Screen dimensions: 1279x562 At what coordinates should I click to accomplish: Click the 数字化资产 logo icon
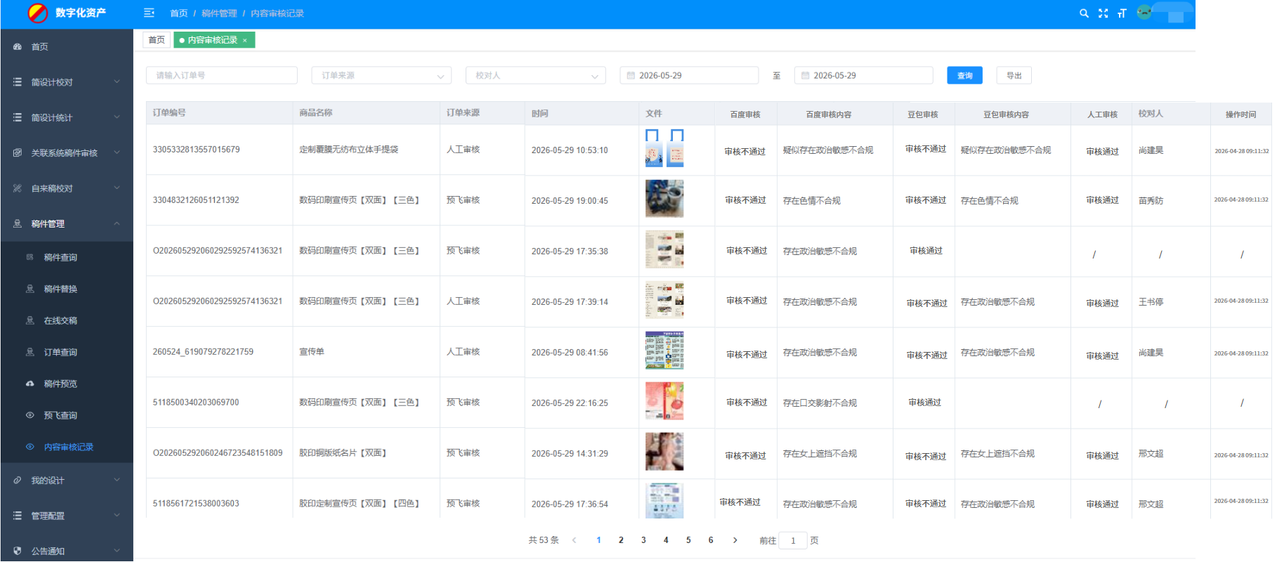38,13
